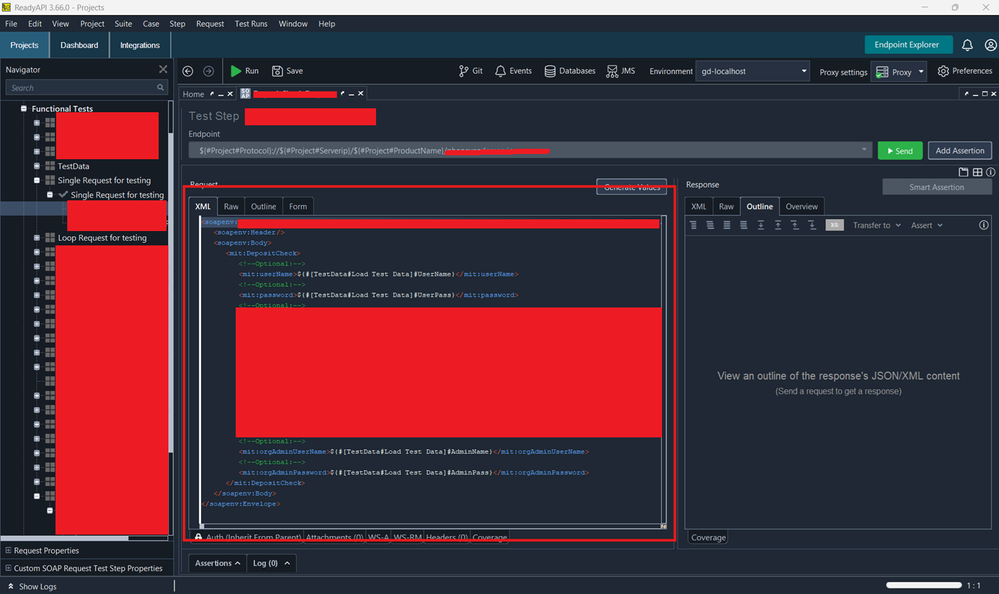Open the Test Runs menu
Viewport: 999px width, 594px height.
[x=251, y=24]
